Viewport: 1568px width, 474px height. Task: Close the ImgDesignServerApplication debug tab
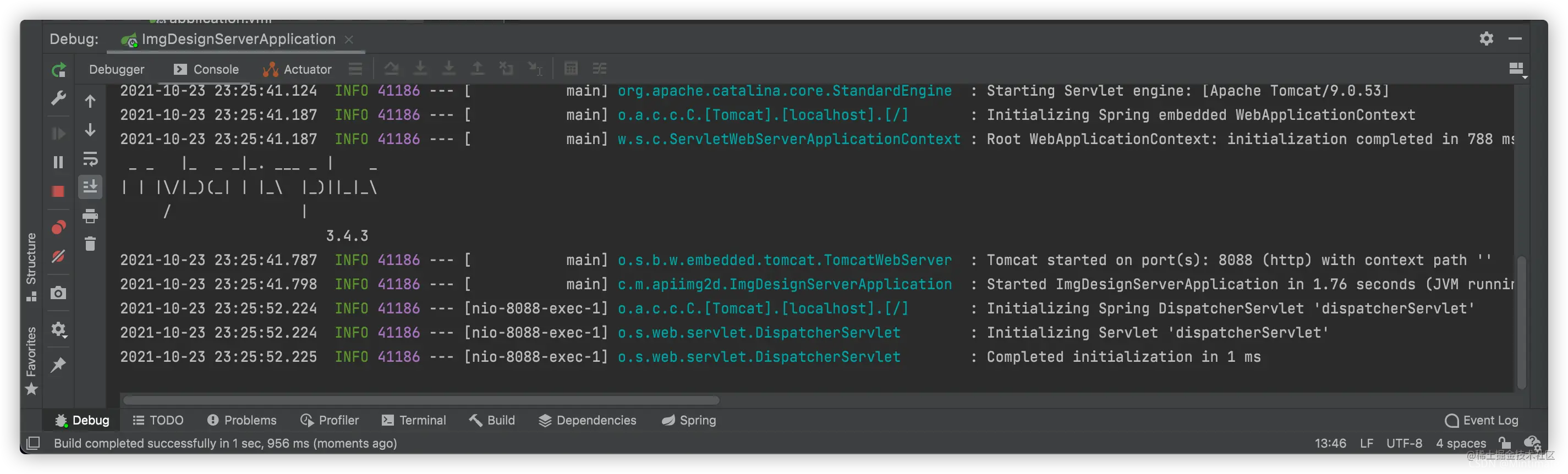[x=349, y=40]
